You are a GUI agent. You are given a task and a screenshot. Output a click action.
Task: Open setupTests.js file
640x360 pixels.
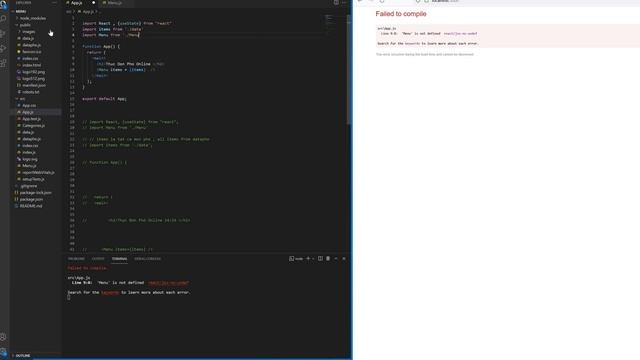(33, 179)
